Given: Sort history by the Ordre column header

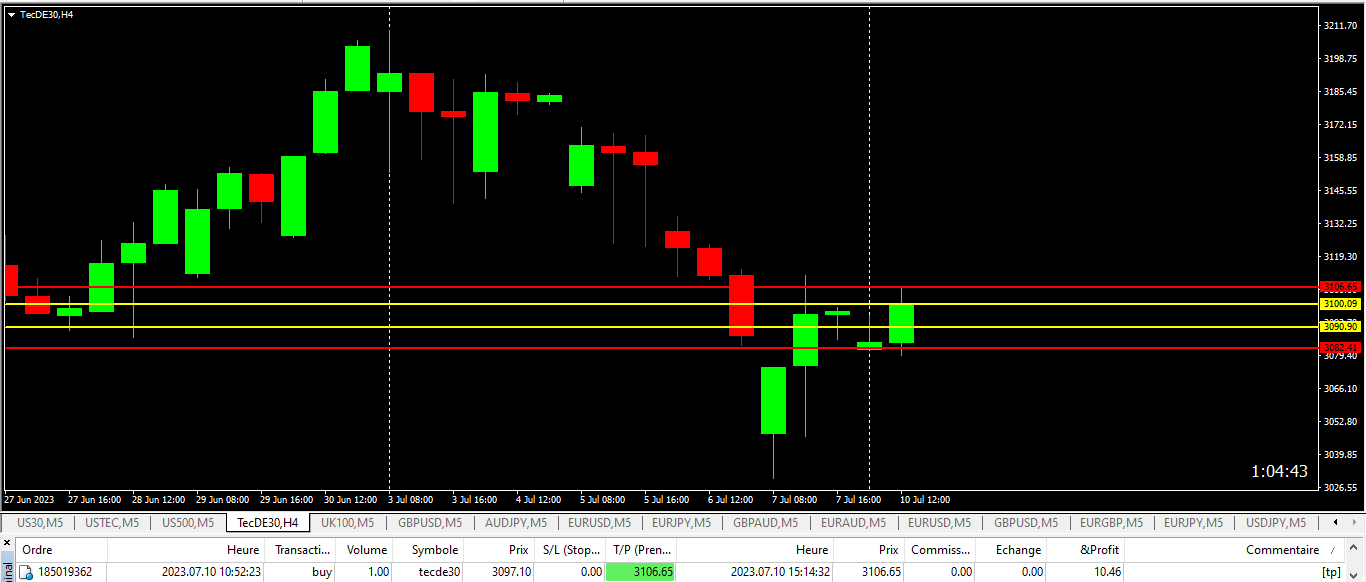Looking at the screenshot, I should click(62, 550).
